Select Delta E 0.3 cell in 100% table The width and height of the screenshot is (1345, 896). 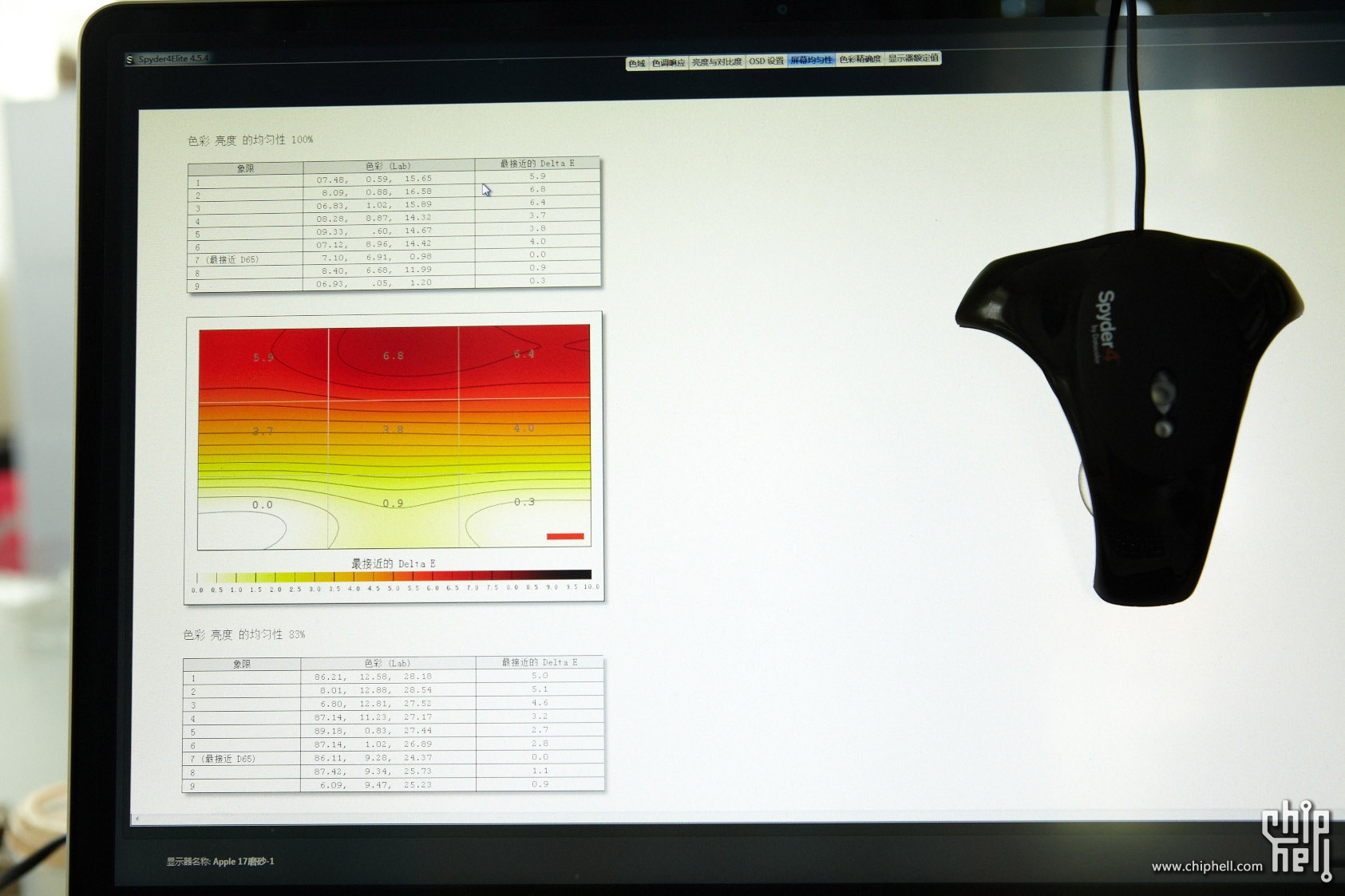[x=537, y=281]
